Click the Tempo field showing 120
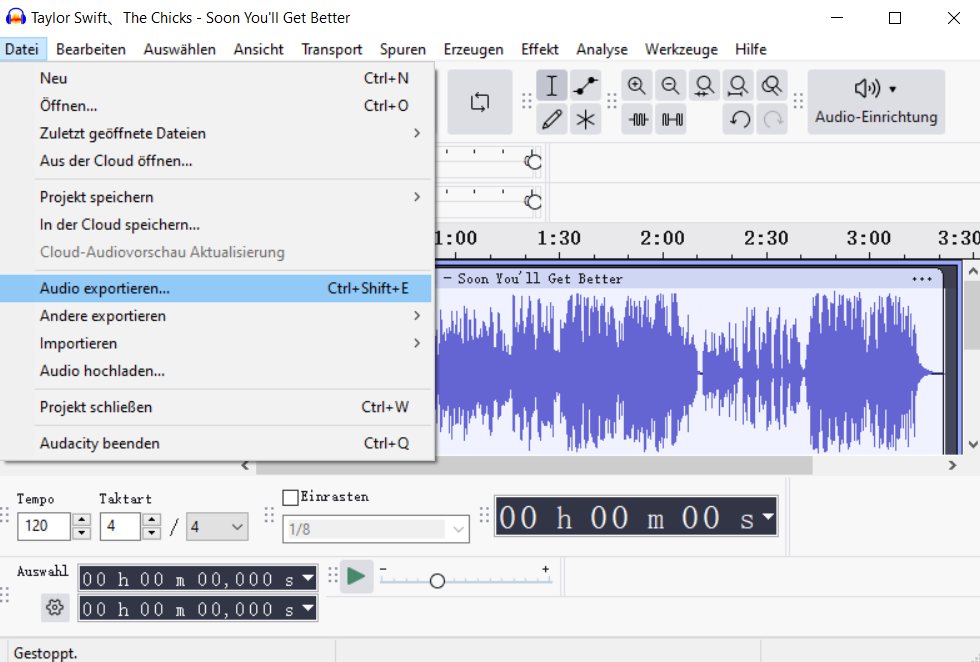 click(x=44, y=526)
